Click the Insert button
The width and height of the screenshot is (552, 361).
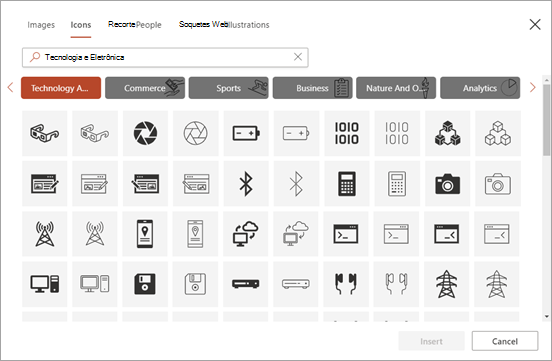pyautogui.click(x=431, y=341)
